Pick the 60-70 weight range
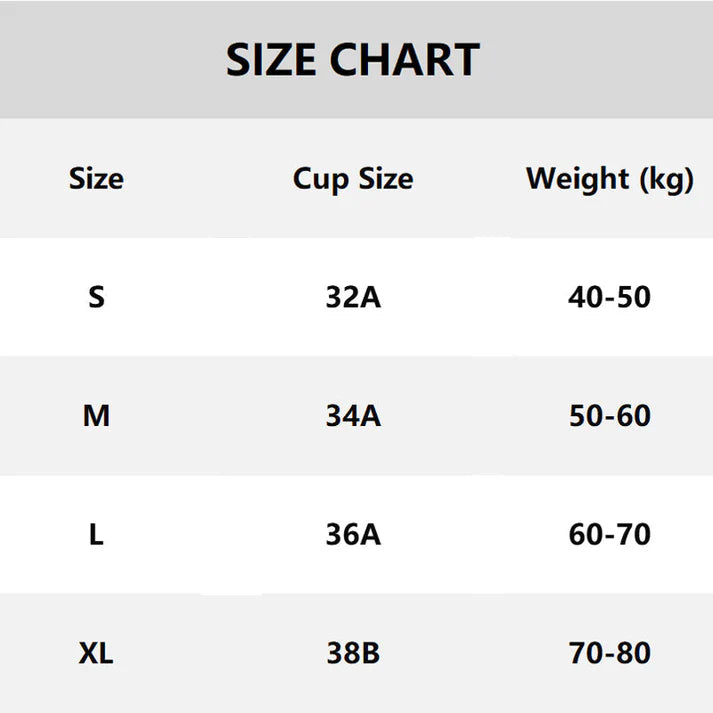This screenshot has width=713, height=713. [609, 535]
